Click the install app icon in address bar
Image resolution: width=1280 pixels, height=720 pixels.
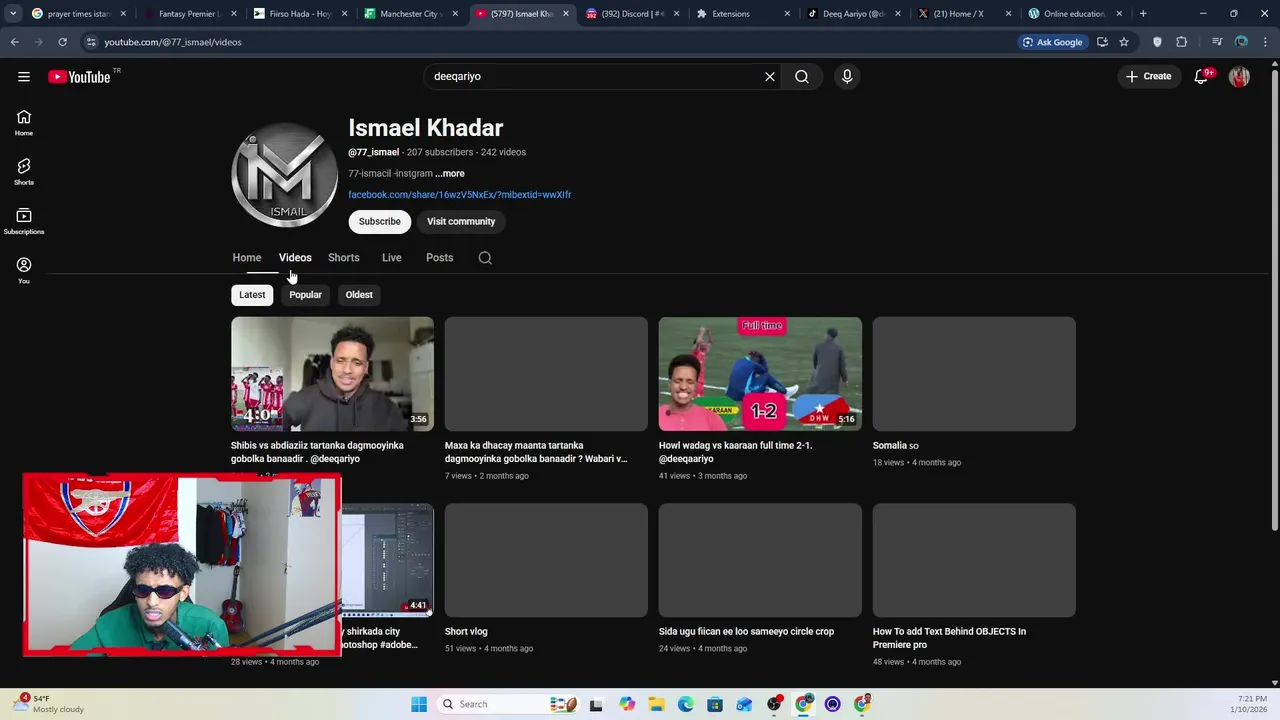click(x=1102, y=42)
